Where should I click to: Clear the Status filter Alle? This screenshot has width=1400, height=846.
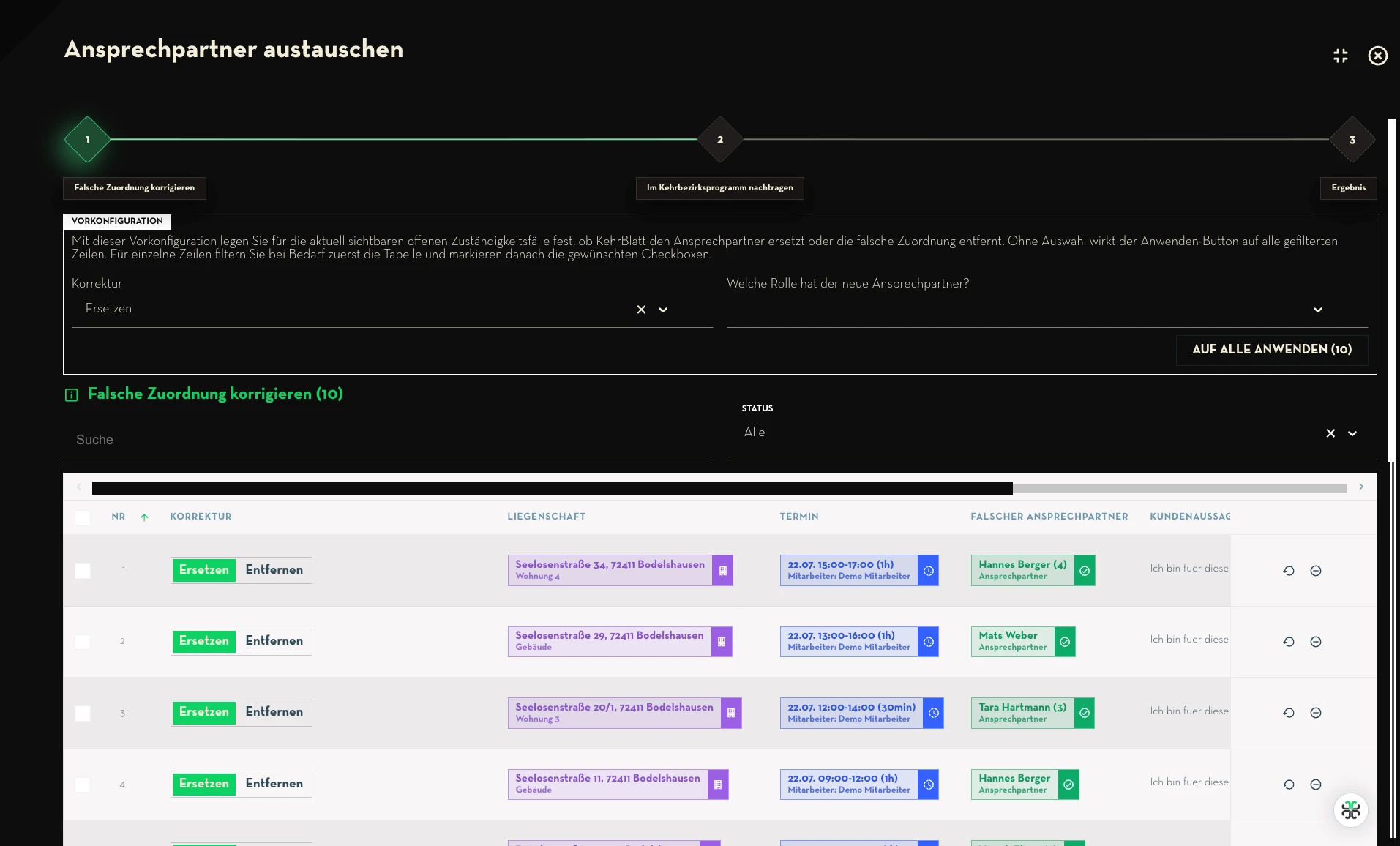pyautogui.click(x=1330, y=433)
